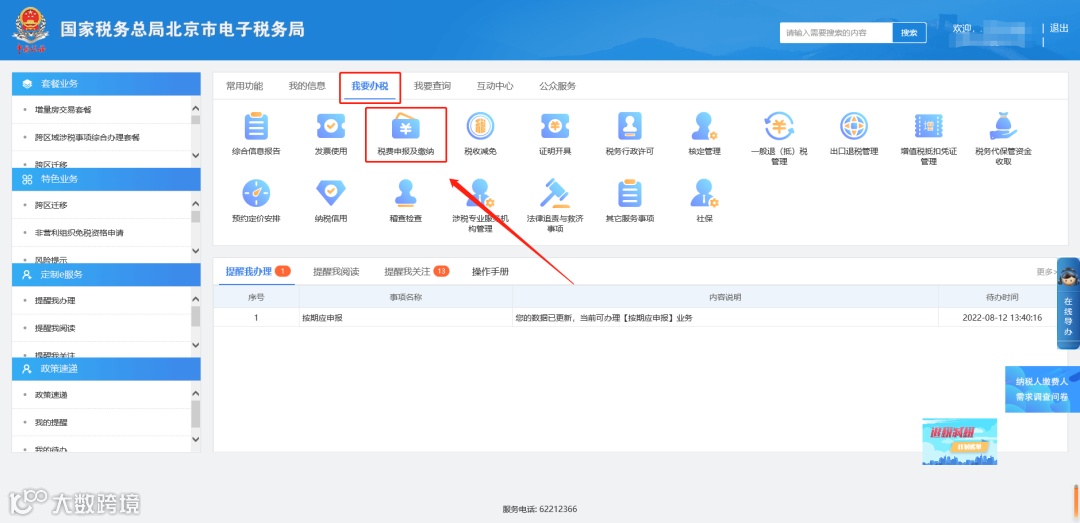This screenshot has height=523, width=1080.
Task: Click 更多 link in reminders panel
Action: [1046, 271]
